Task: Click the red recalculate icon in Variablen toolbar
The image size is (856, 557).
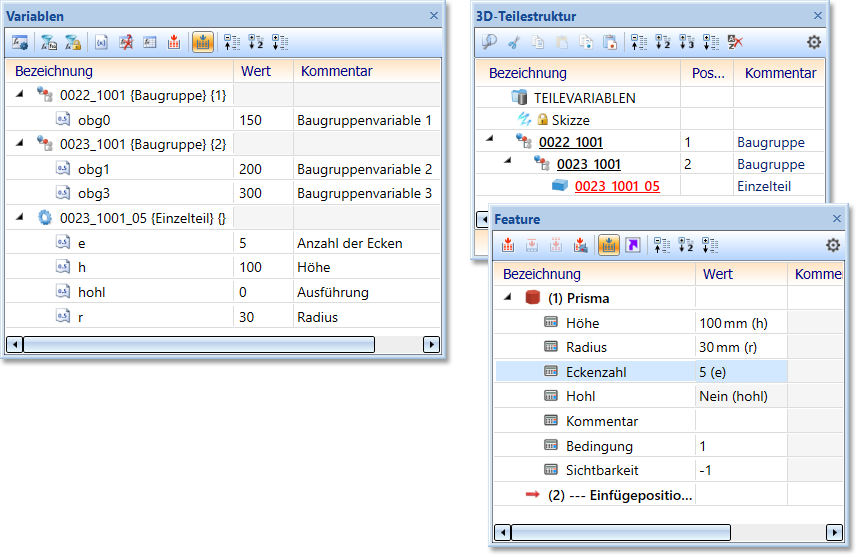Action: (x=174, y=42)
